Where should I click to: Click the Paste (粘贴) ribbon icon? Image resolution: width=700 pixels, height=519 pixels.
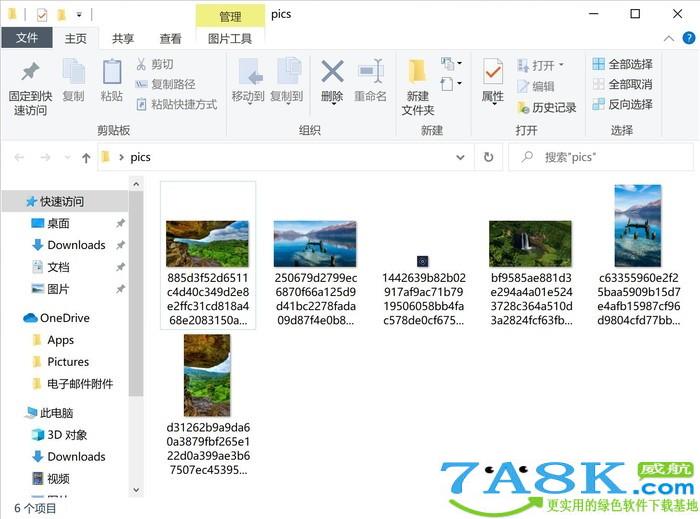(112, 80)
